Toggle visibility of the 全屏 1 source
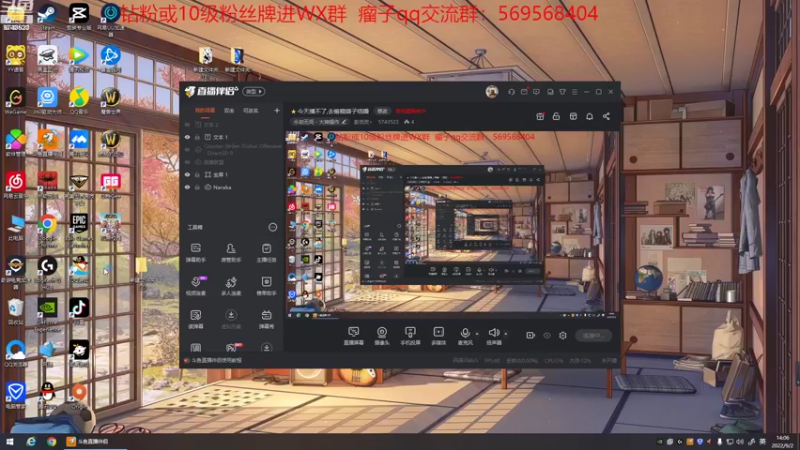This screenshot has width=800, height=450. (187, 174)
